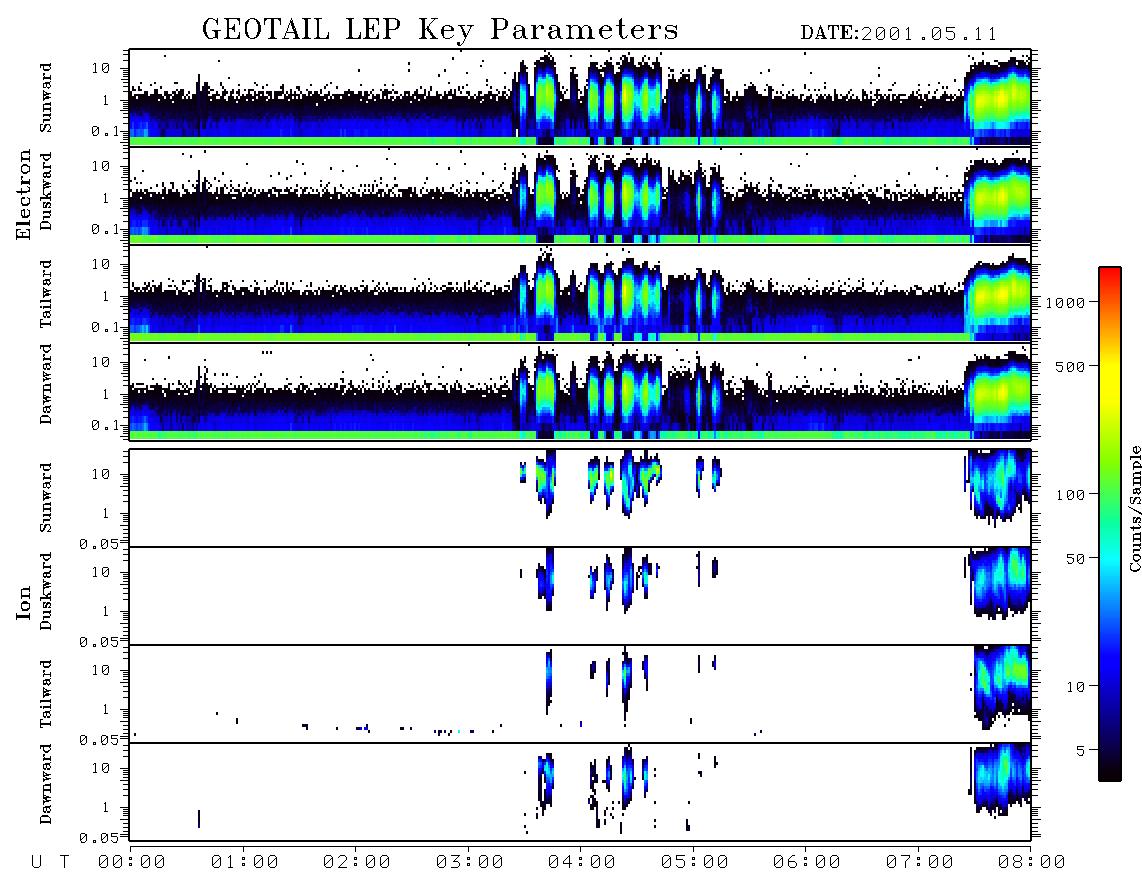Click the 0.05 tick of Ion Sunward panel
This screenshot has height=880, width=1142.
point(99,544)
